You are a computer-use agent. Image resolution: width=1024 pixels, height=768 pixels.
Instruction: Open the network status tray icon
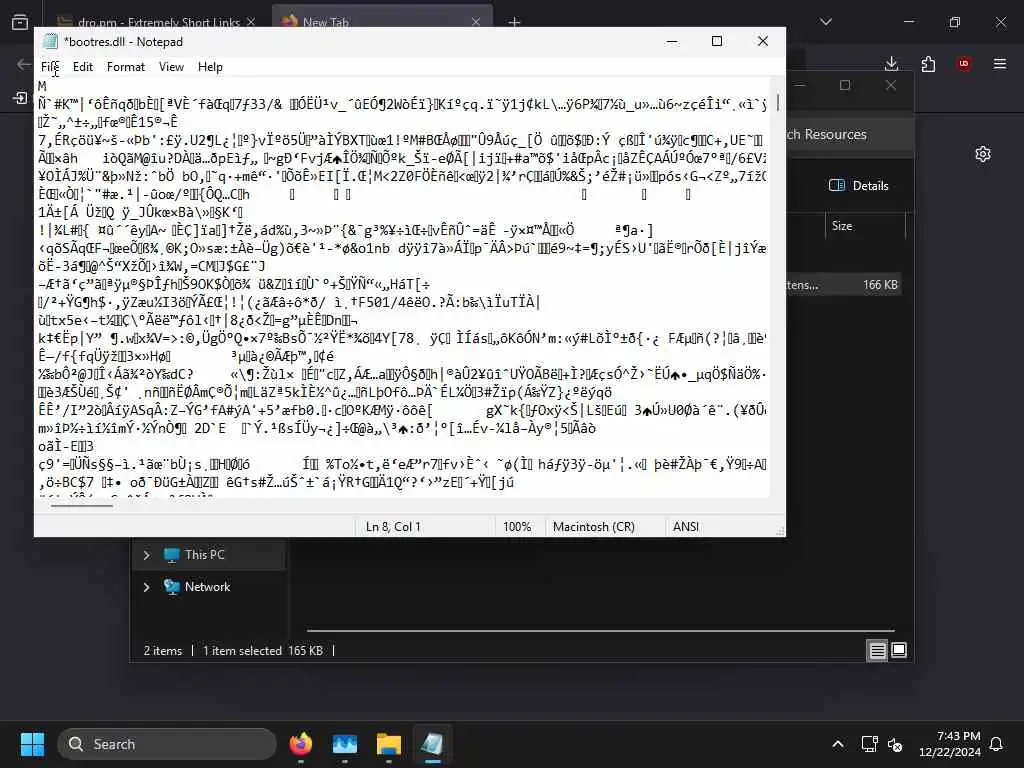[869, 744]
